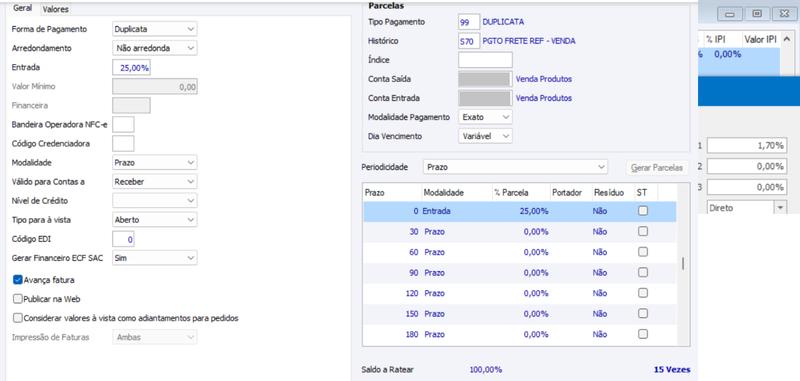The height and width of the screenshot is (381, 800).
Task: Minimize the background window
Action: (730, 14)
